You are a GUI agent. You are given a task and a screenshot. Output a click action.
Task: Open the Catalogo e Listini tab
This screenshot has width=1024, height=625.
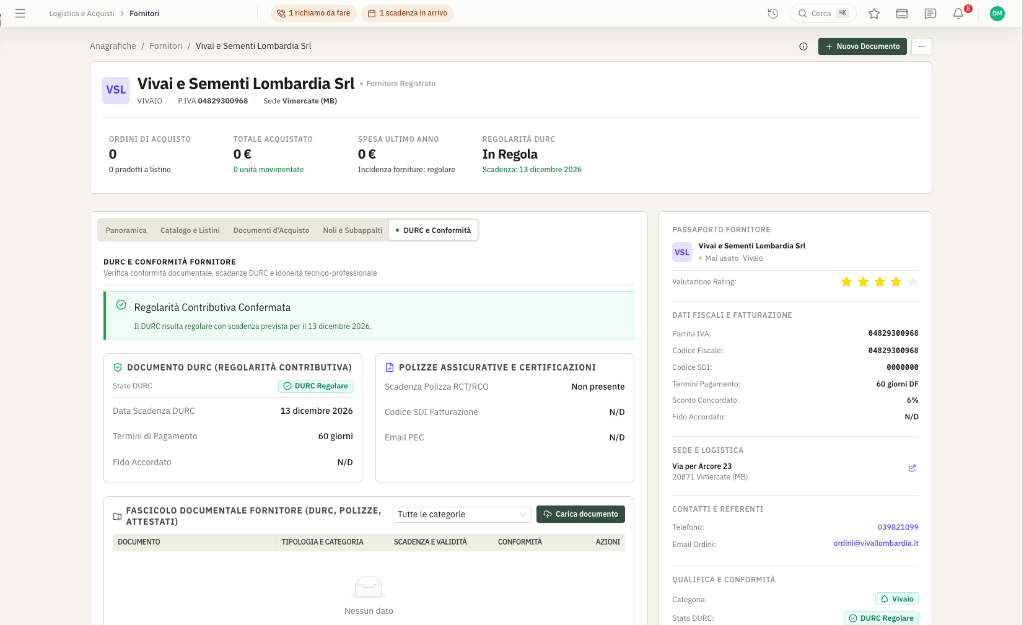[x=190, y=231]
